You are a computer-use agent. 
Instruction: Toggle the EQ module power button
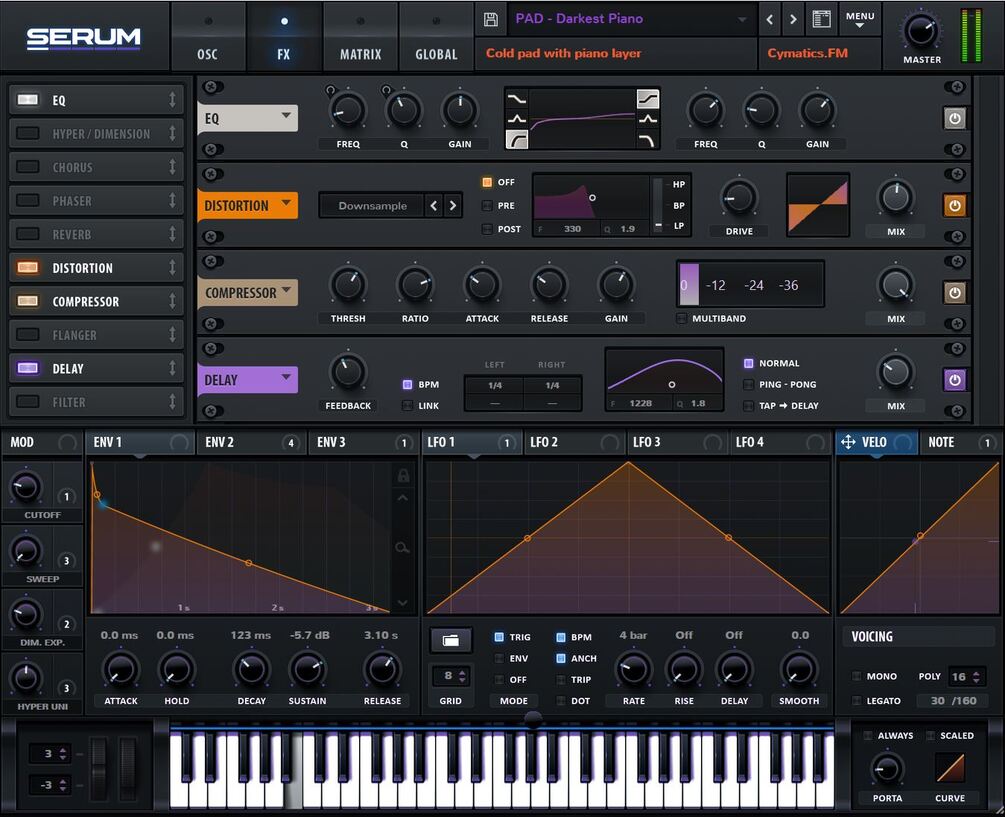[x=954, y=119]
